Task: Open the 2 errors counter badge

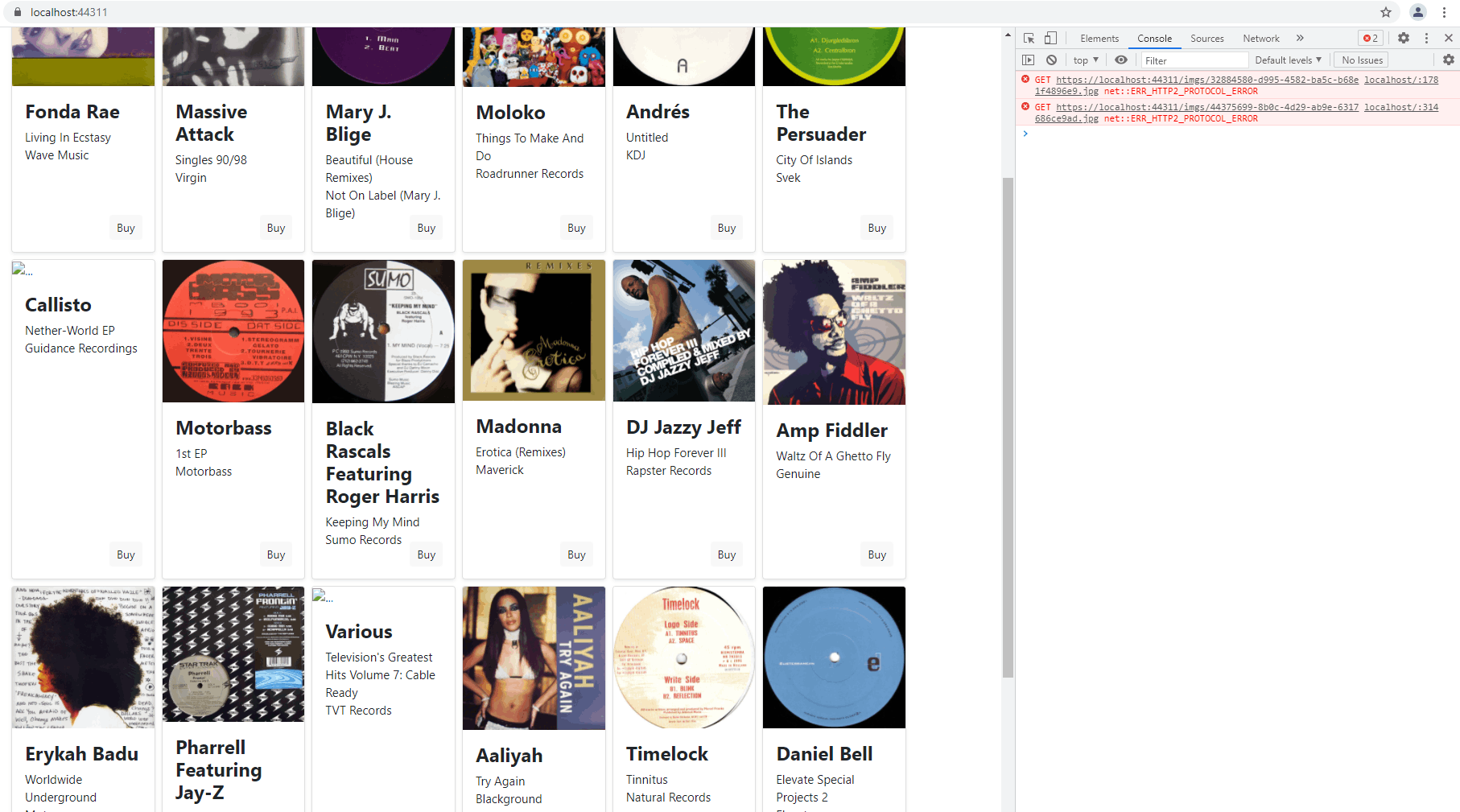Action: [1371, 38]
